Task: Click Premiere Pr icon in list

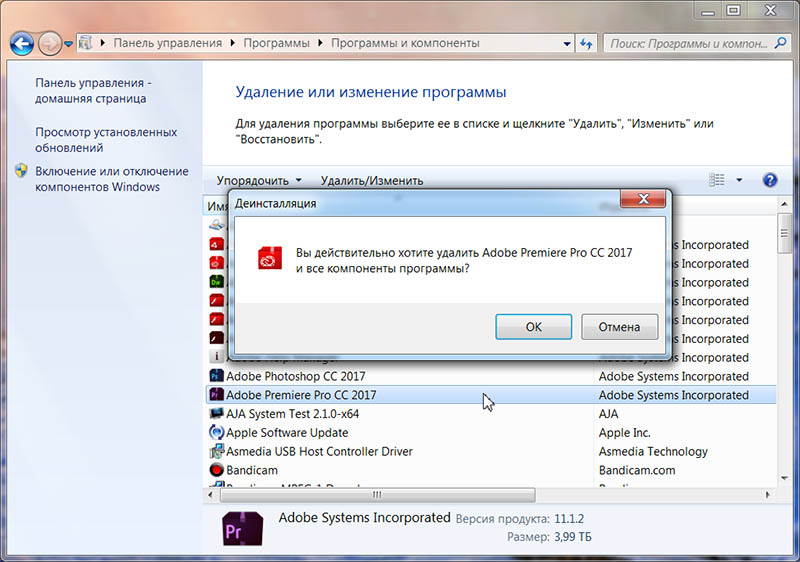Action: click(216, 394)
